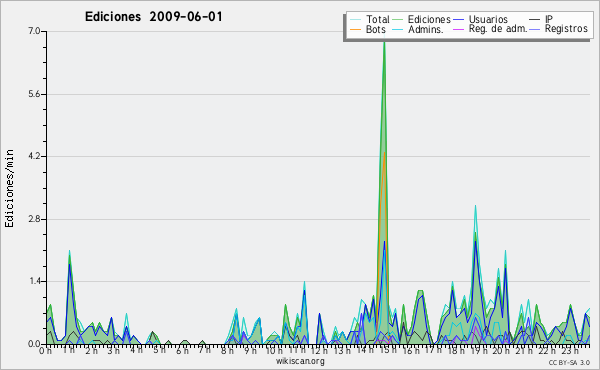Click the '1 h' x-axis label
Image resolution: width=600 pixels, height=370 pixels.
click(x=69, y=350)
